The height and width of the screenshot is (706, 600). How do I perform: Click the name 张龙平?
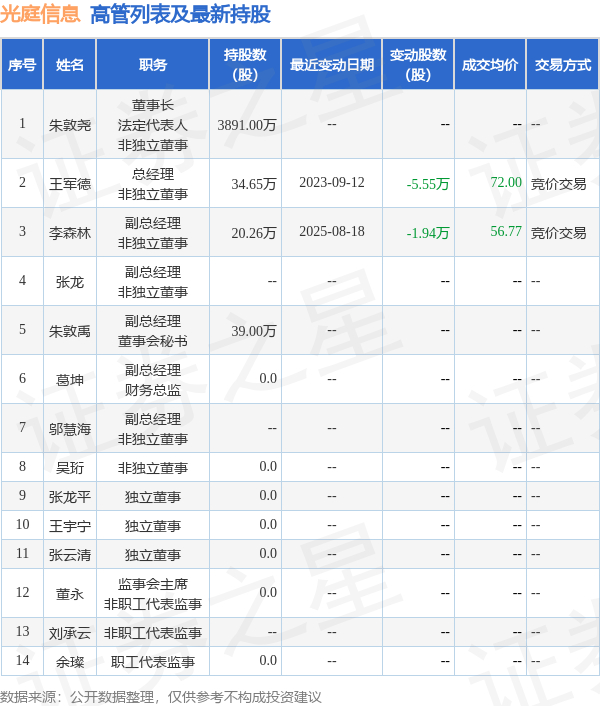pyautogui.click(x=70, y=497)
